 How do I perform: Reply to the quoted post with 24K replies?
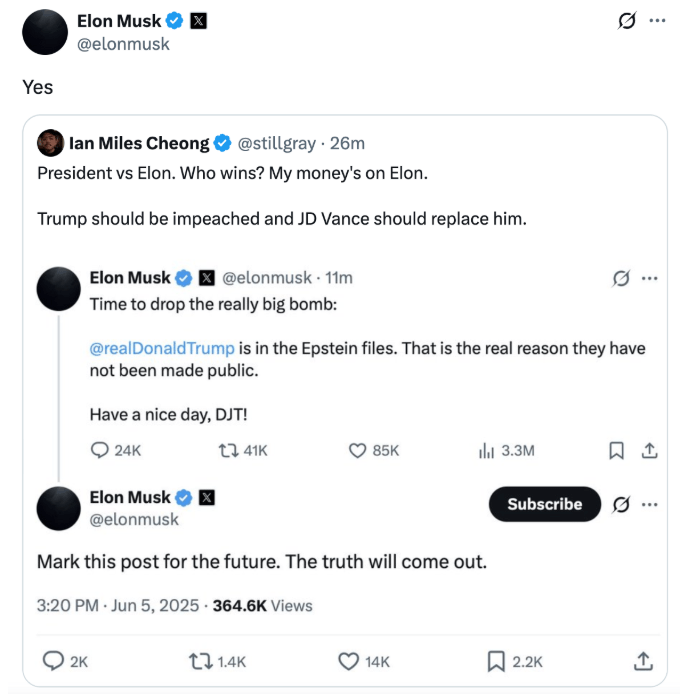click(x=100, y=451)
